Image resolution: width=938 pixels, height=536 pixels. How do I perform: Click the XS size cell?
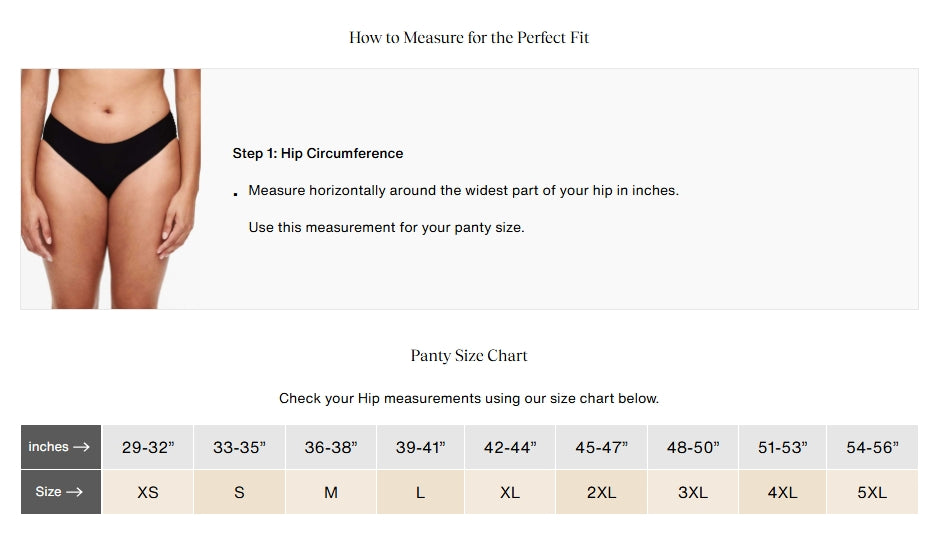coord(148,492)
